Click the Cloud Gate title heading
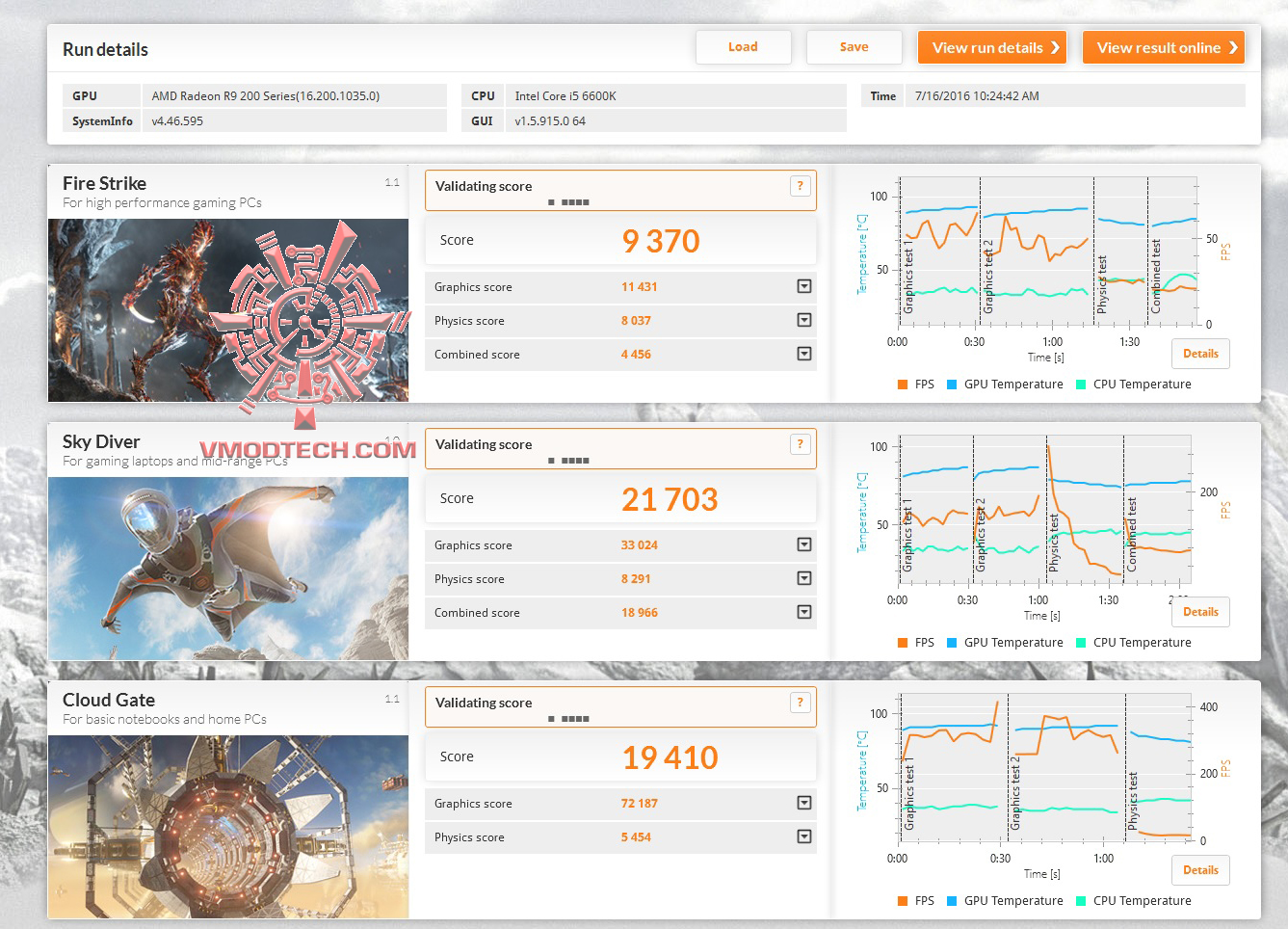 (x=109, y=700)
